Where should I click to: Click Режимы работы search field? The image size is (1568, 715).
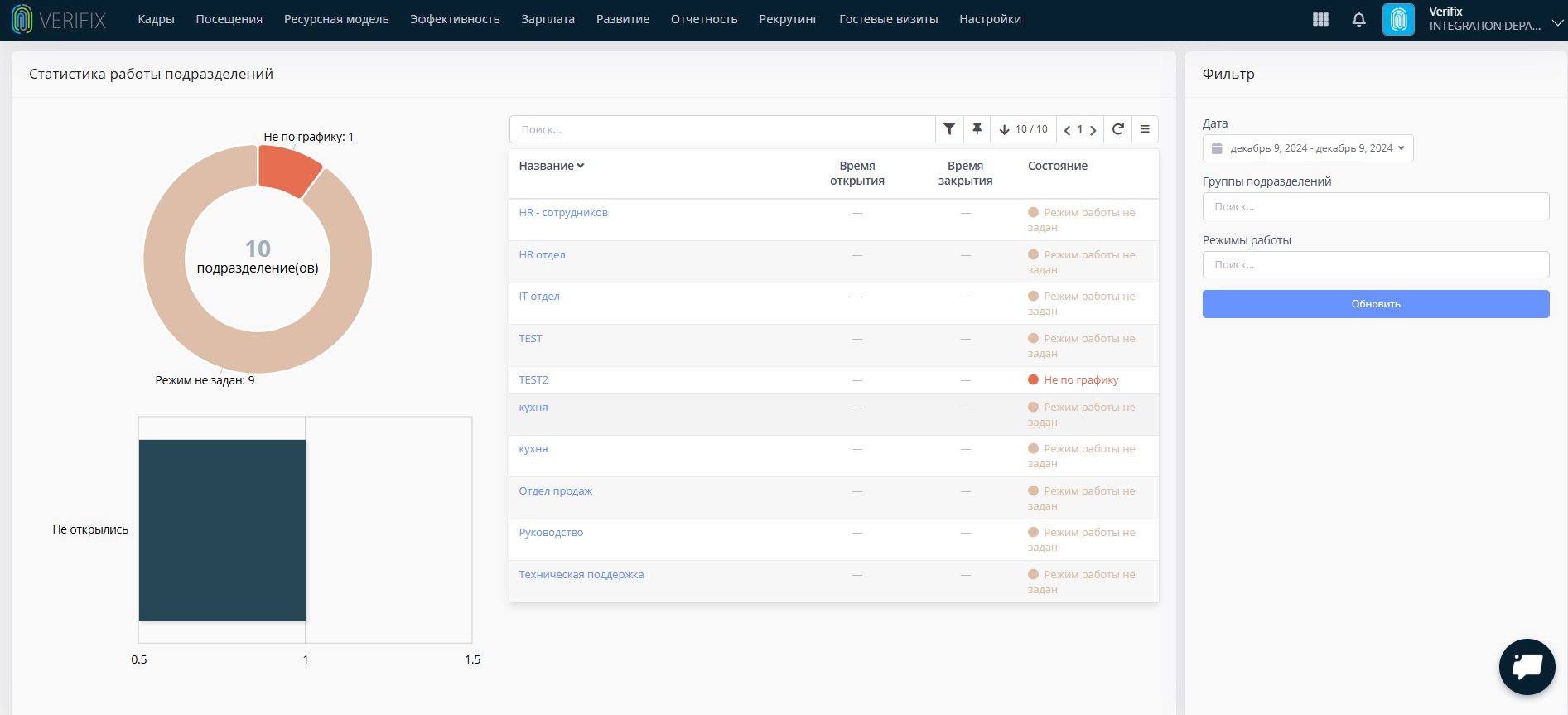[x=1376, y=265]
